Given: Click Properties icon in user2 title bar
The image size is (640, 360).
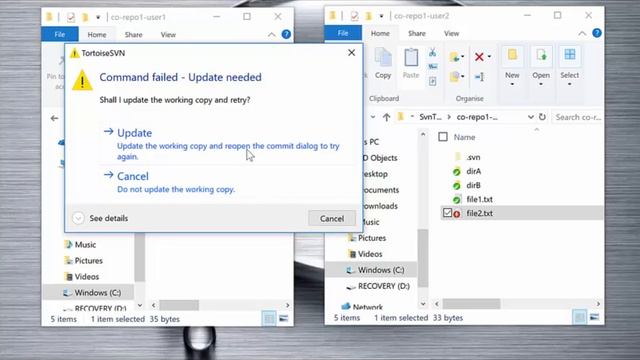Looking at the screenshot, I should pos(354,16).
